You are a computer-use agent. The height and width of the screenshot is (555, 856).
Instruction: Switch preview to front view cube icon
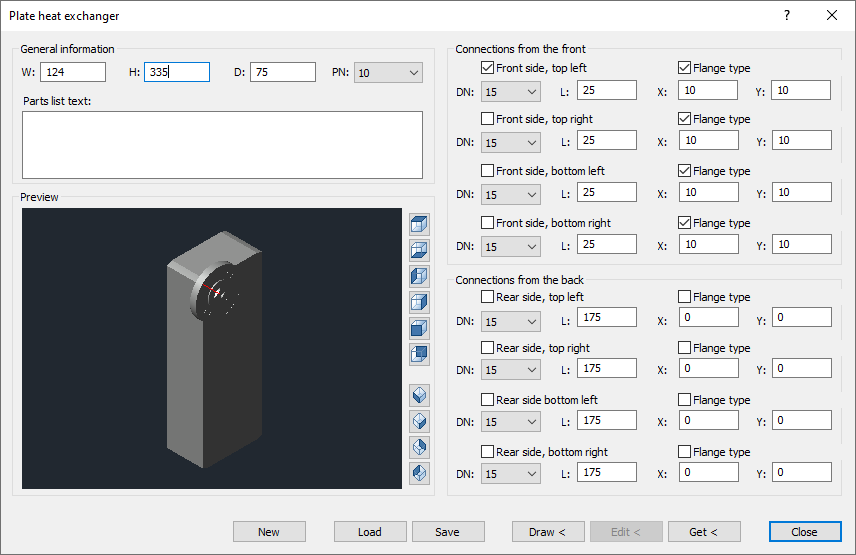(x=419, y=328)
